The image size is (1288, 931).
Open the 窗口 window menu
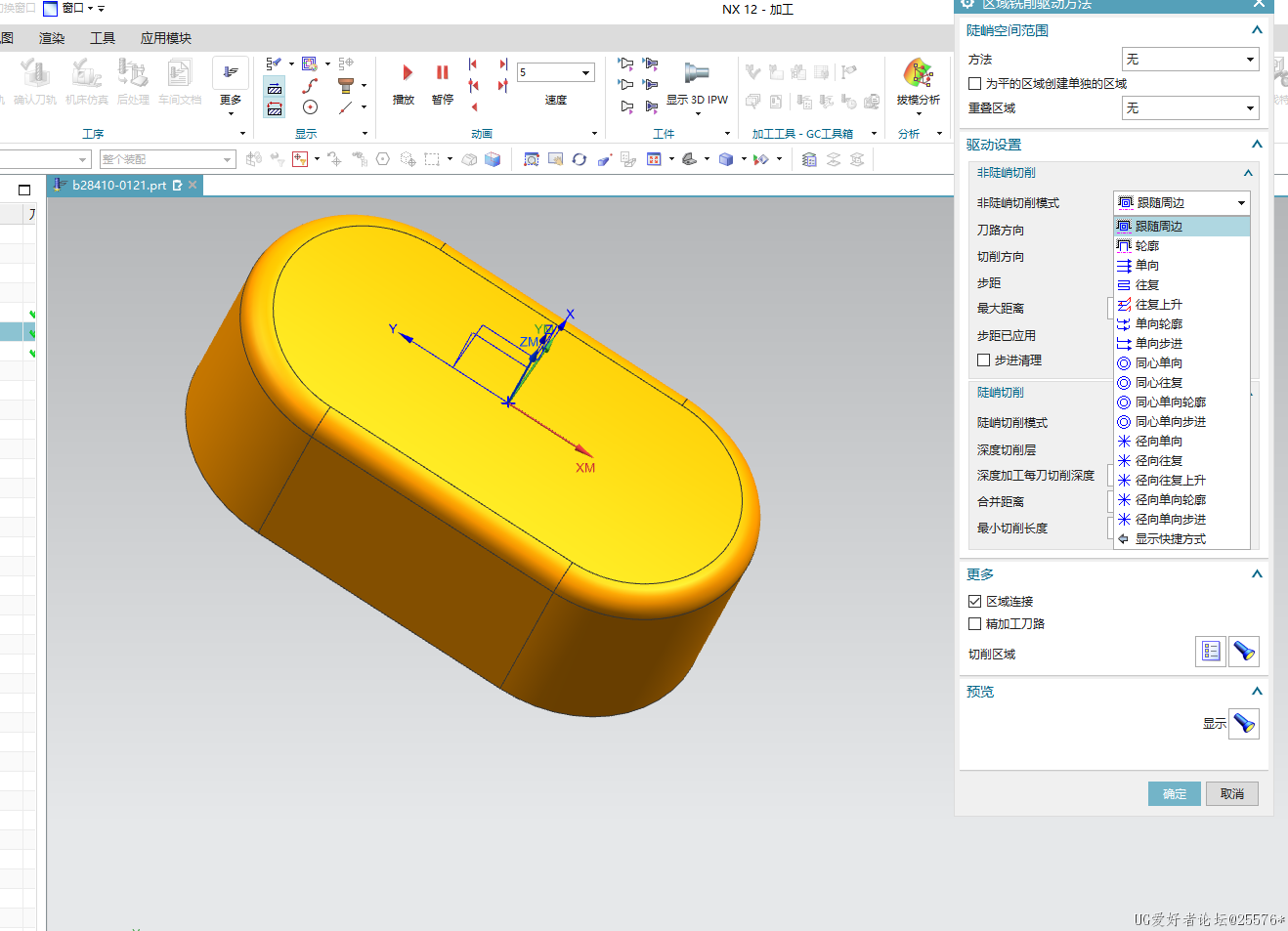pos(73,8)
